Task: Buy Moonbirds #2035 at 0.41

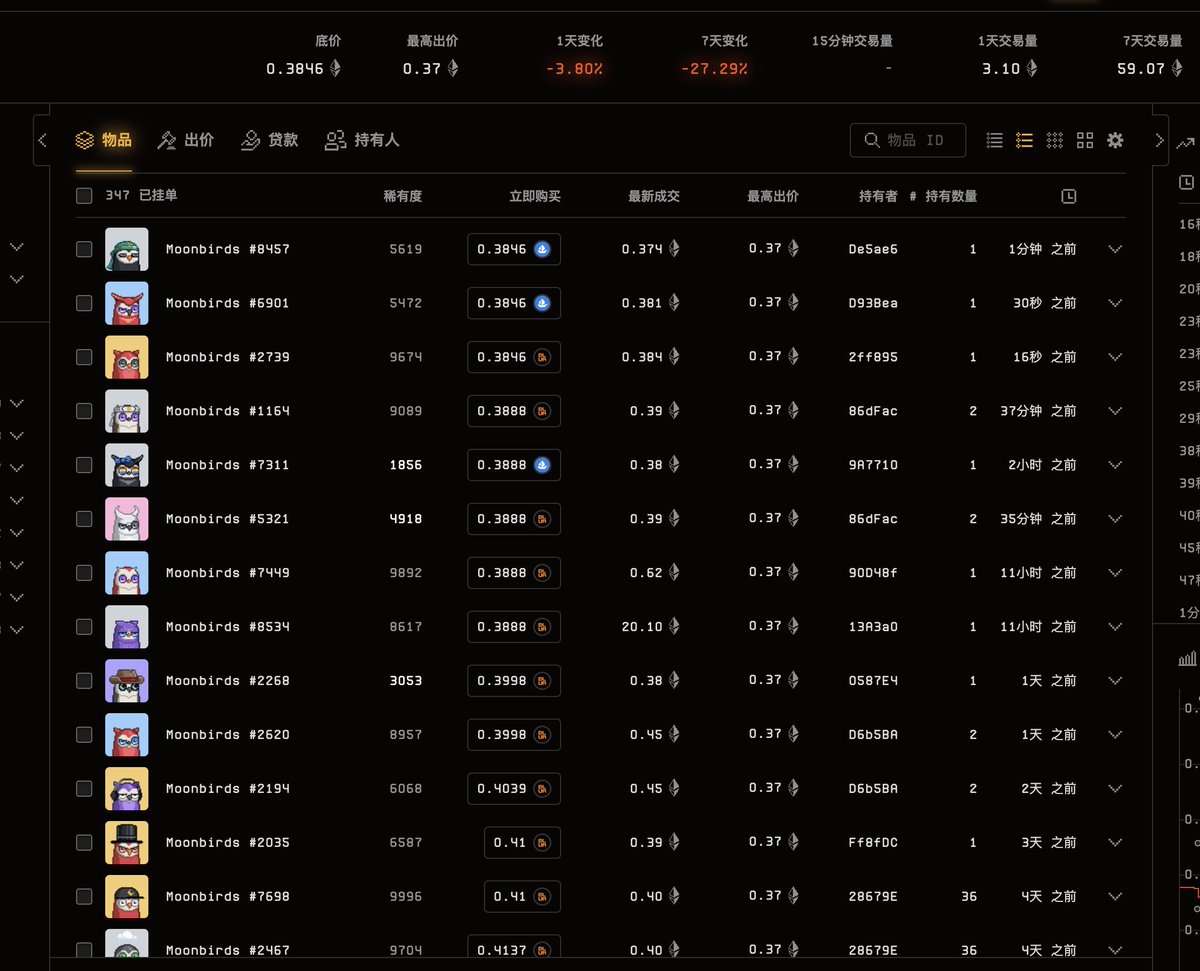Action: coord(522,843)
